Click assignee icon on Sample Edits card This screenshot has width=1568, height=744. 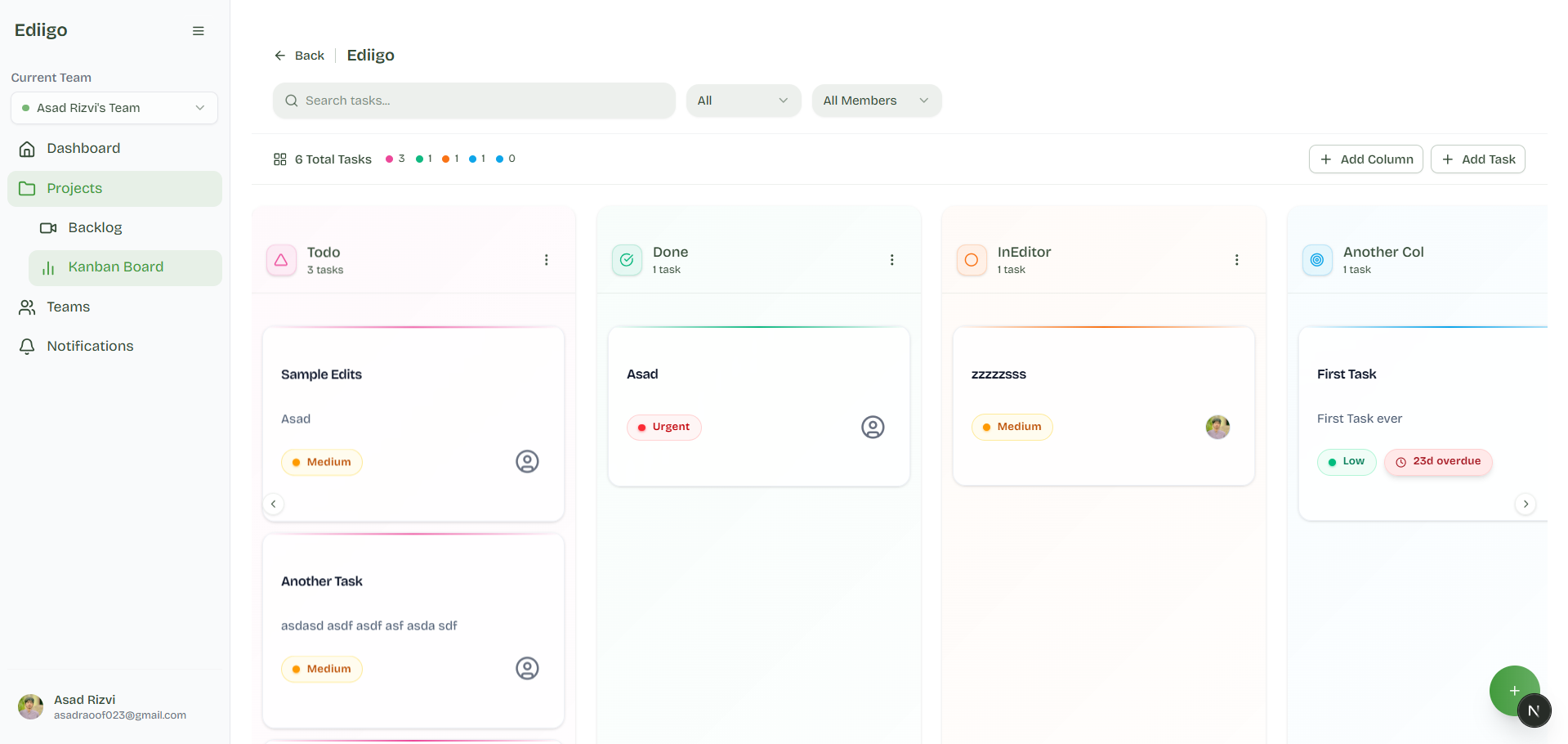pyautogui.click(x=527, y=462)
